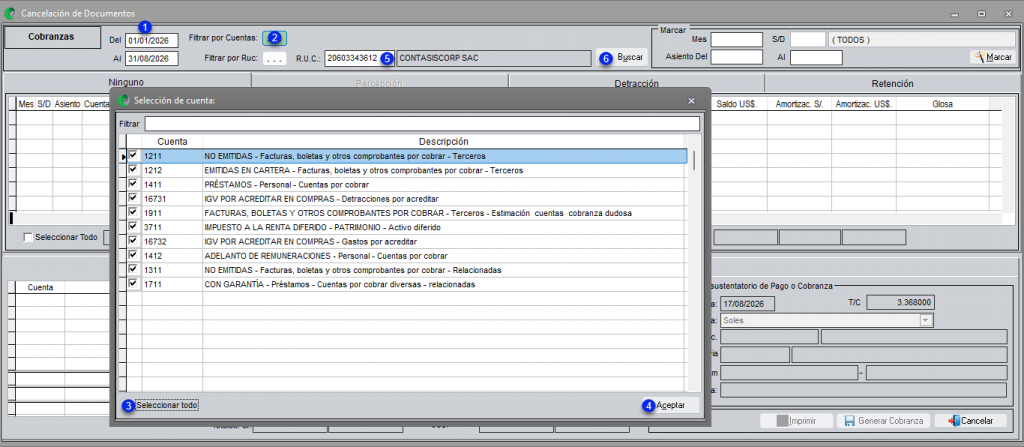Click the Cancelar button
Screen dimensions: 1024x447
(x=970, y=421)
